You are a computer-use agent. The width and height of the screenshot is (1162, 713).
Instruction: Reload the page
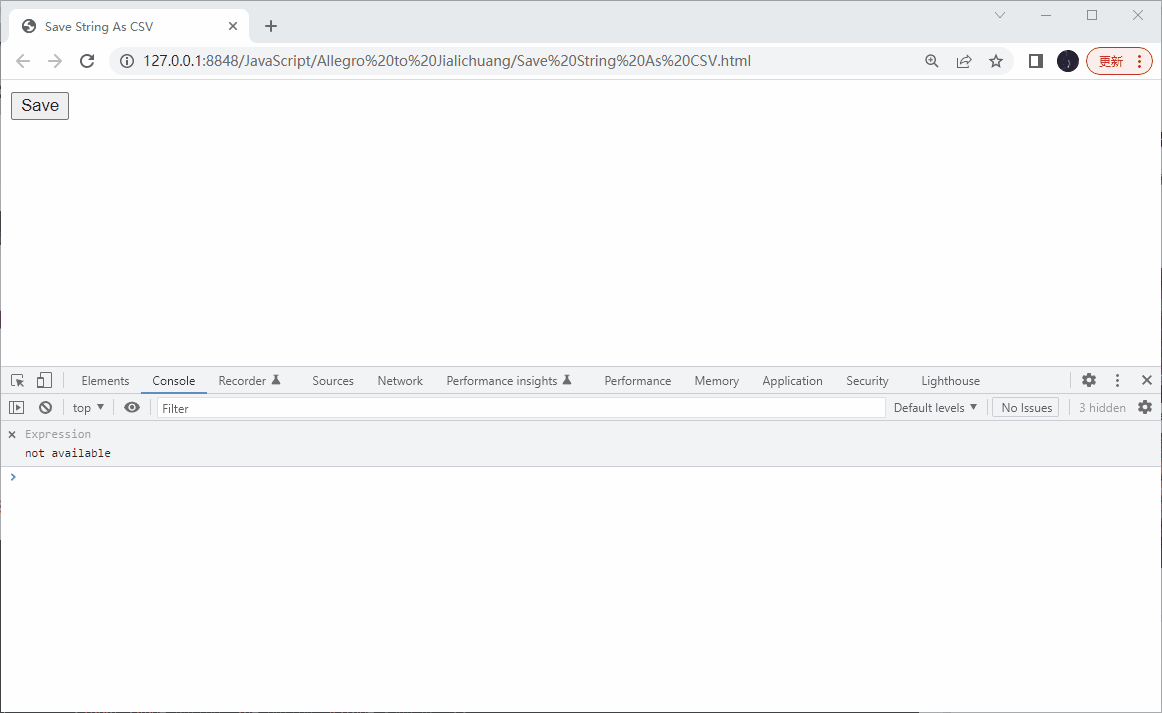(87, 61)
